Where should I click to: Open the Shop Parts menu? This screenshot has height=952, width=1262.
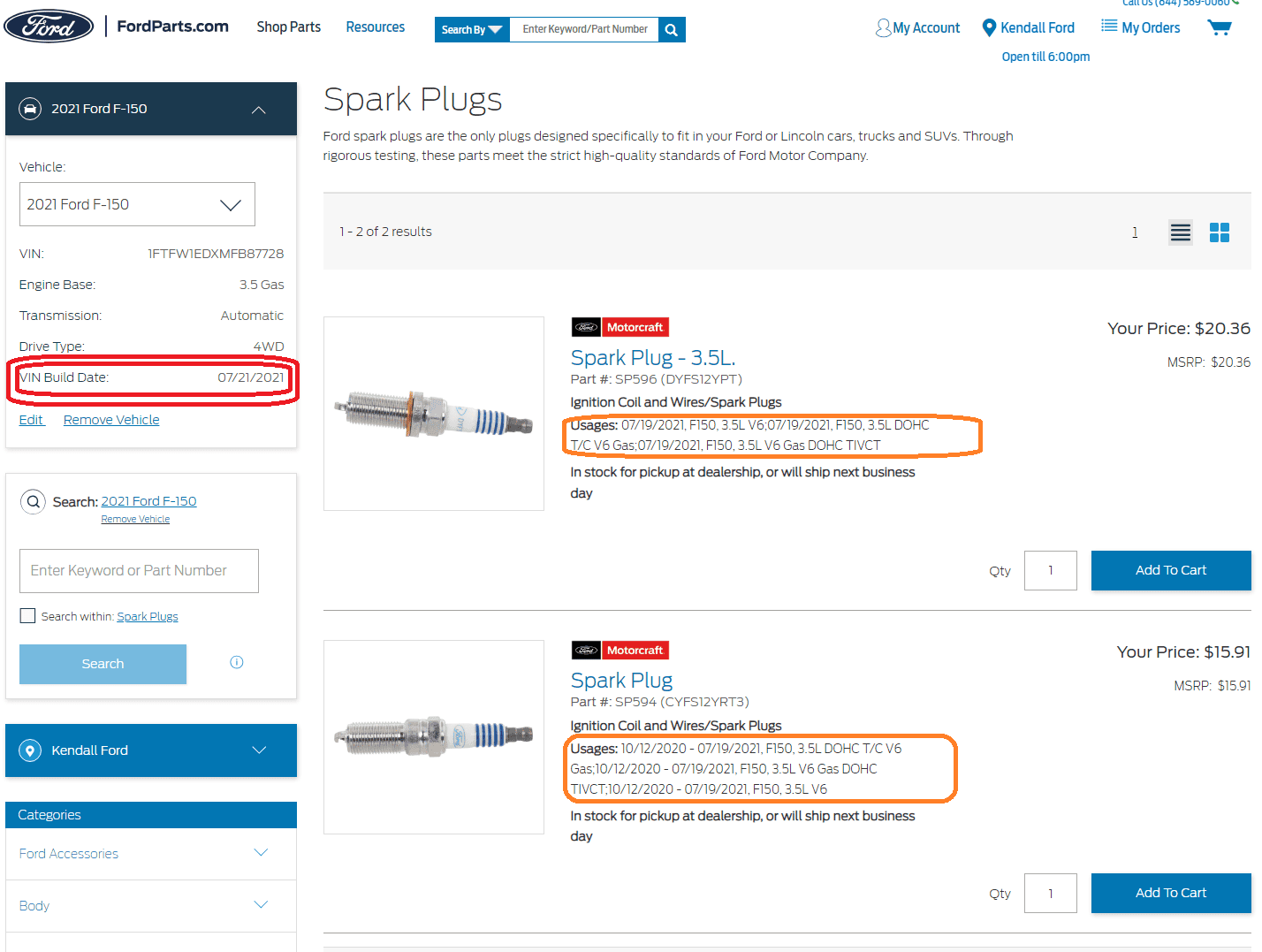click(289, 27)
